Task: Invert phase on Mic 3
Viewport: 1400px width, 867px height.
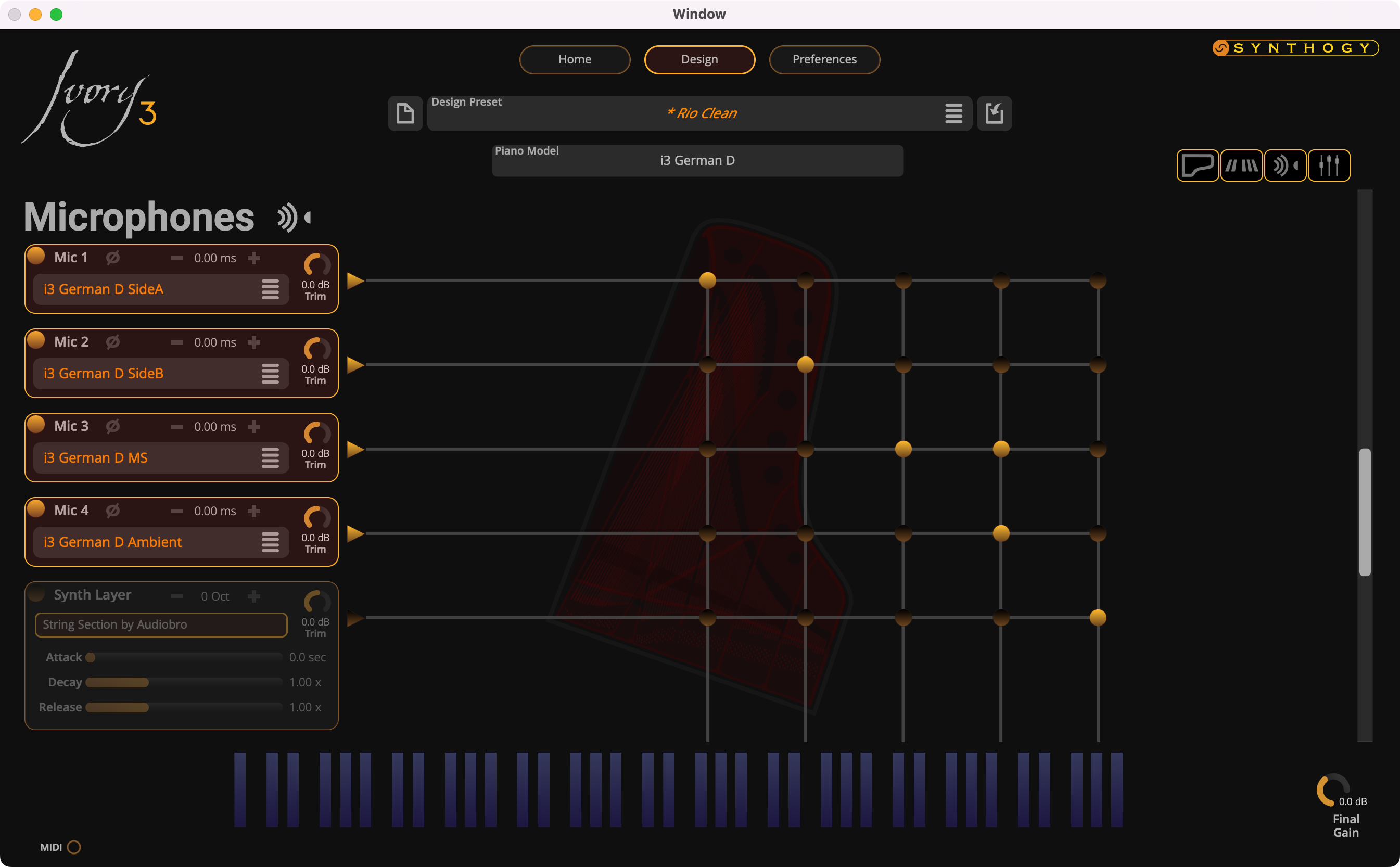Action: [113, 426]
